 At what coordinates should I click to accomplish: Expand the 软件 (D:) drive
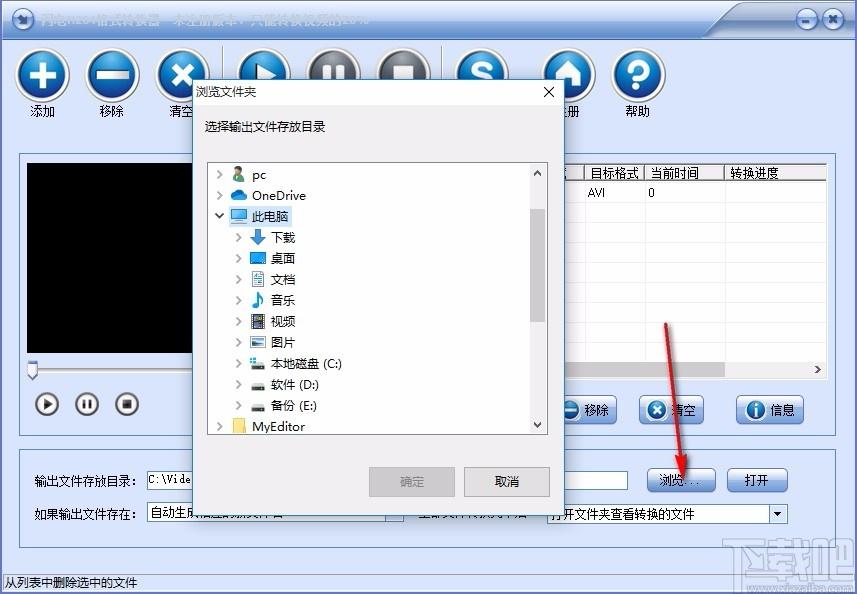pos(238,385)
